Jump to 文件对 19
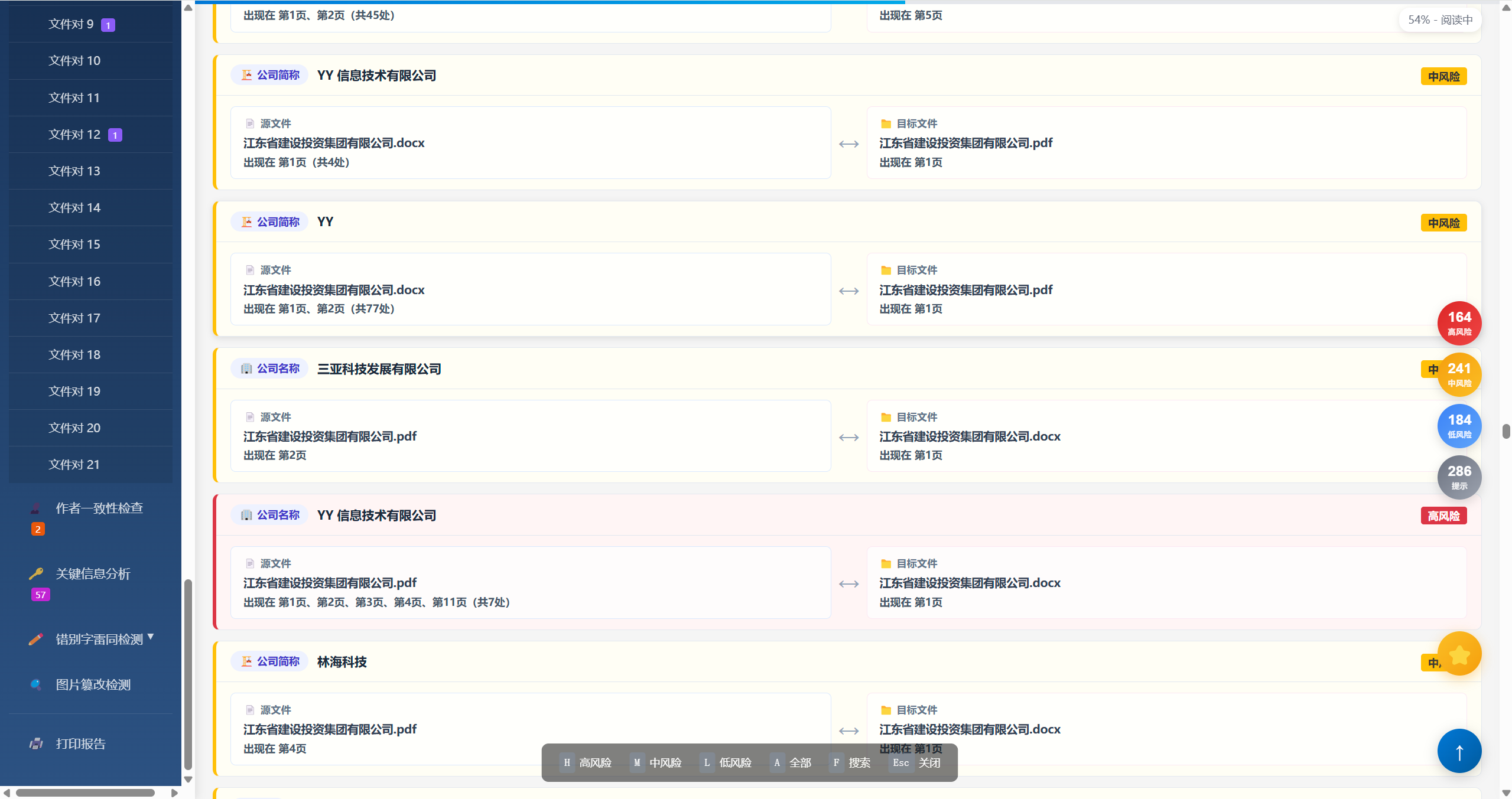The width and height of the screenshot is (1512, 799). (91, 392)
